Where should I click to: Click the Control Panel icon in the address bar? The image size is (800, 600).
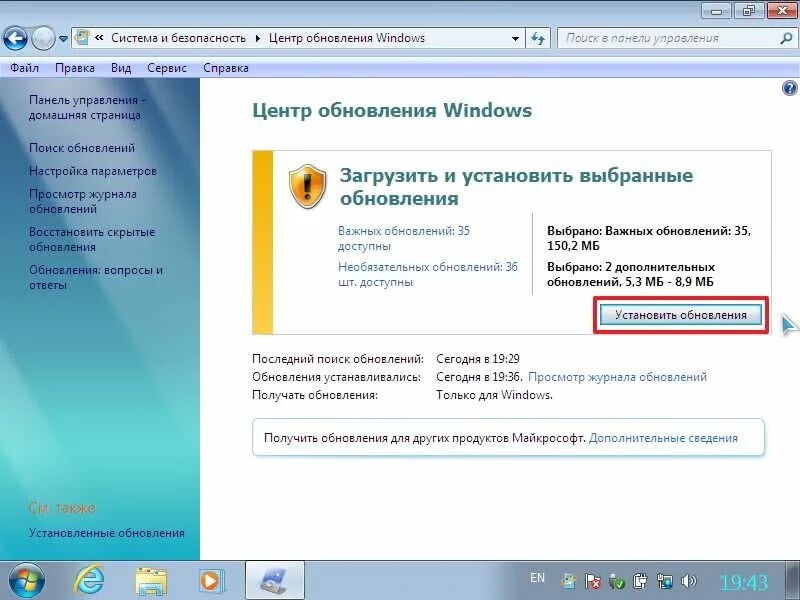82,38
